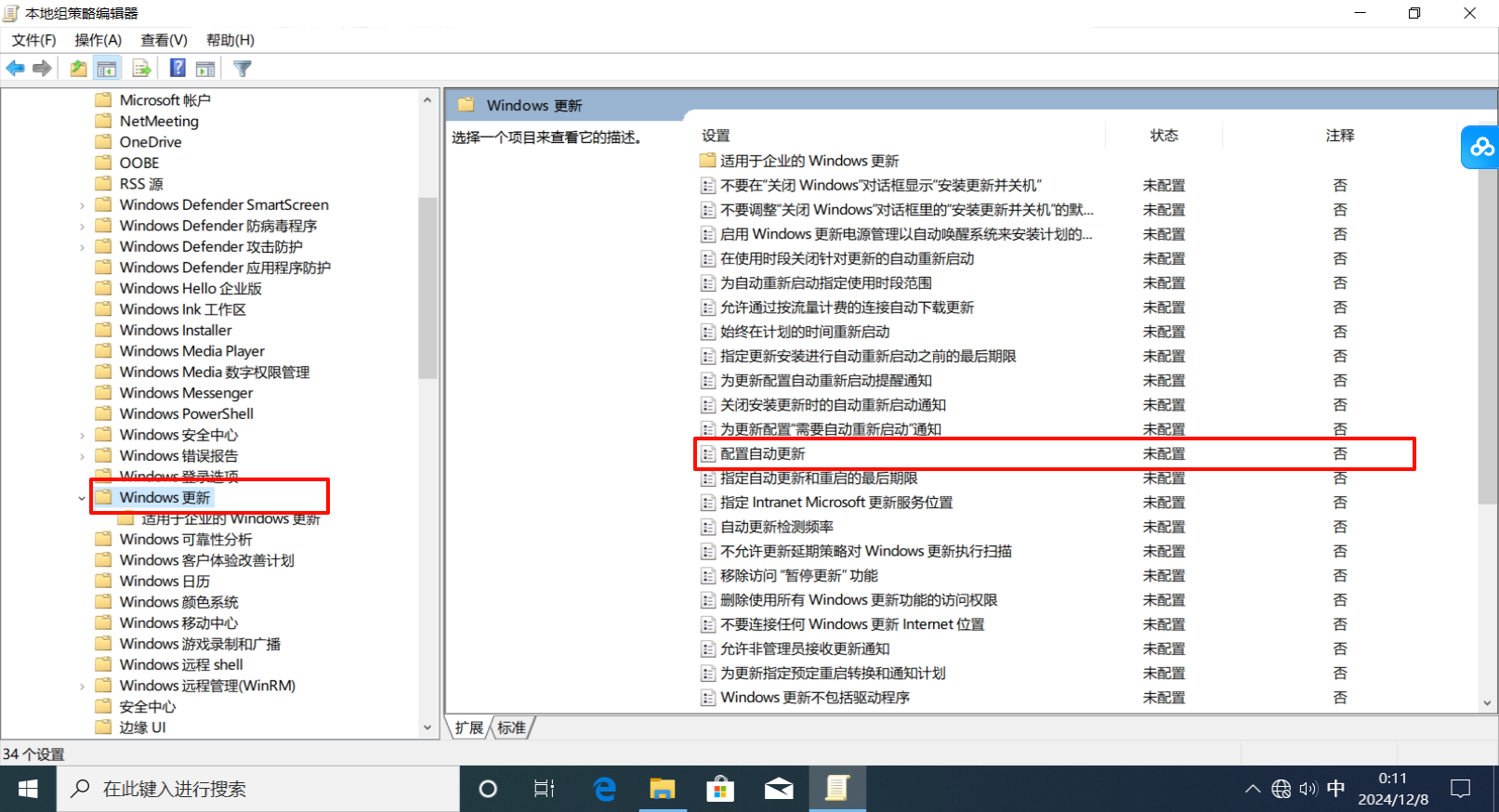Screen dimensions: 1499x812
Task: Open the Mail app from the taskbar
Action: point(779,789)
